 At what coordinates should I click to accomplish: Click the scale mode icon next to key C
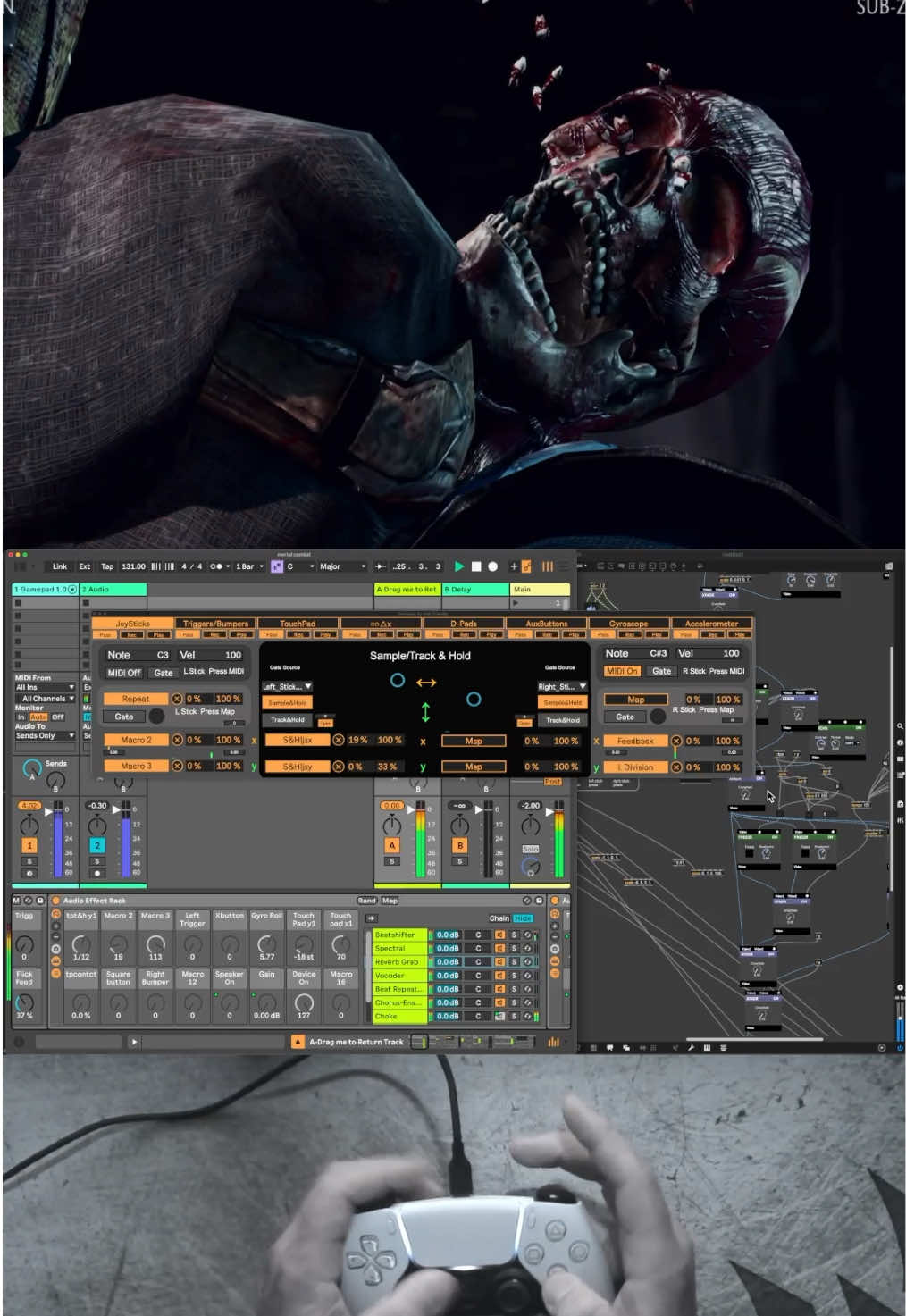(x=276, y=566)
